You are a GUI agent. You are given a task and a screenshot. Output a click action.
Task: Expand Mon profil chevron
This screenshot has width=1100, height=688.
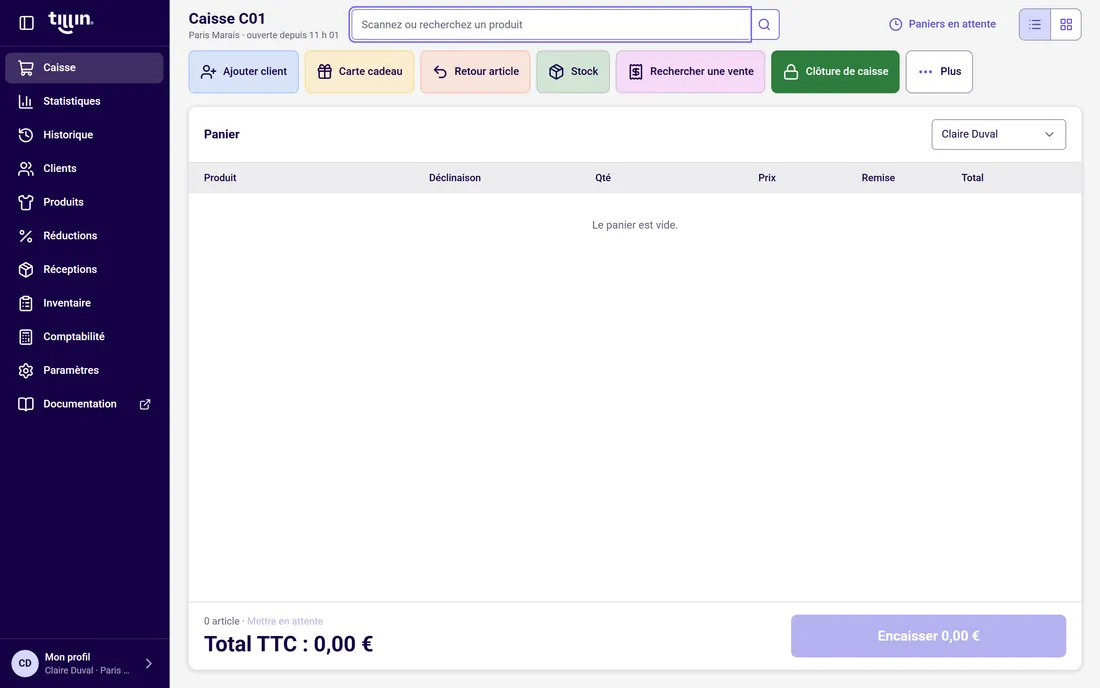click(x=149, y=663)
